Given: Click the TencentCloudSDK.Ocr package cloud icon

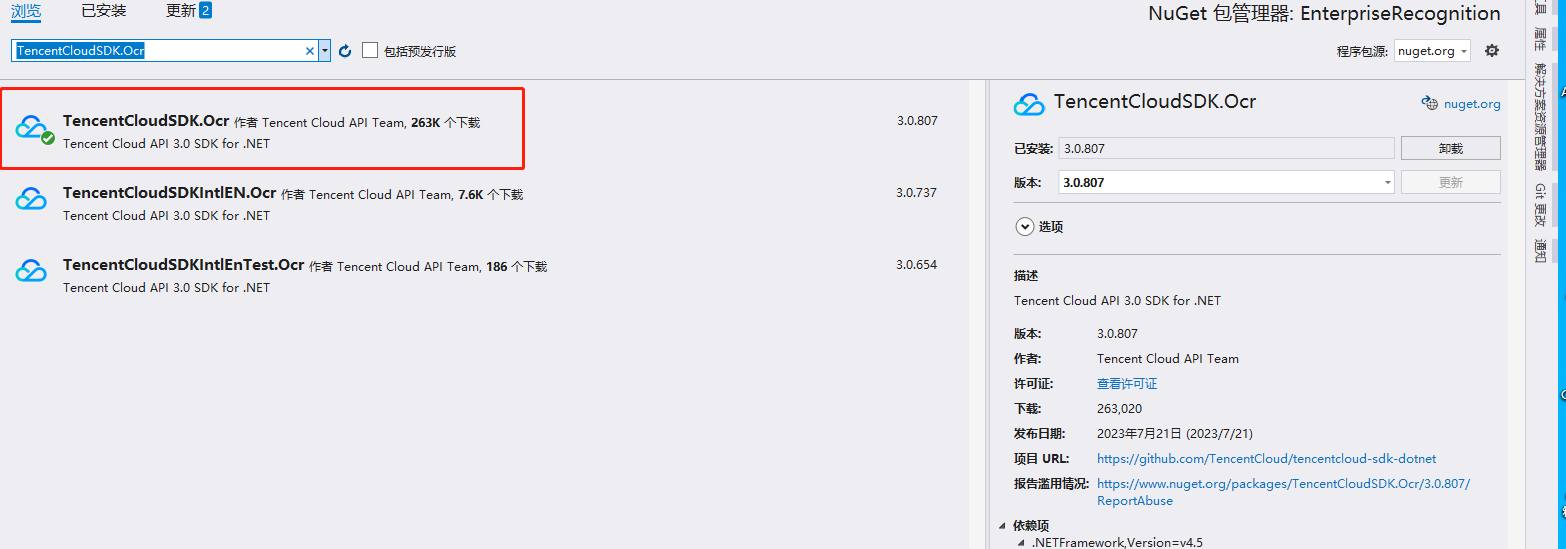Looking at the screenshot, I should coord(33,129).
